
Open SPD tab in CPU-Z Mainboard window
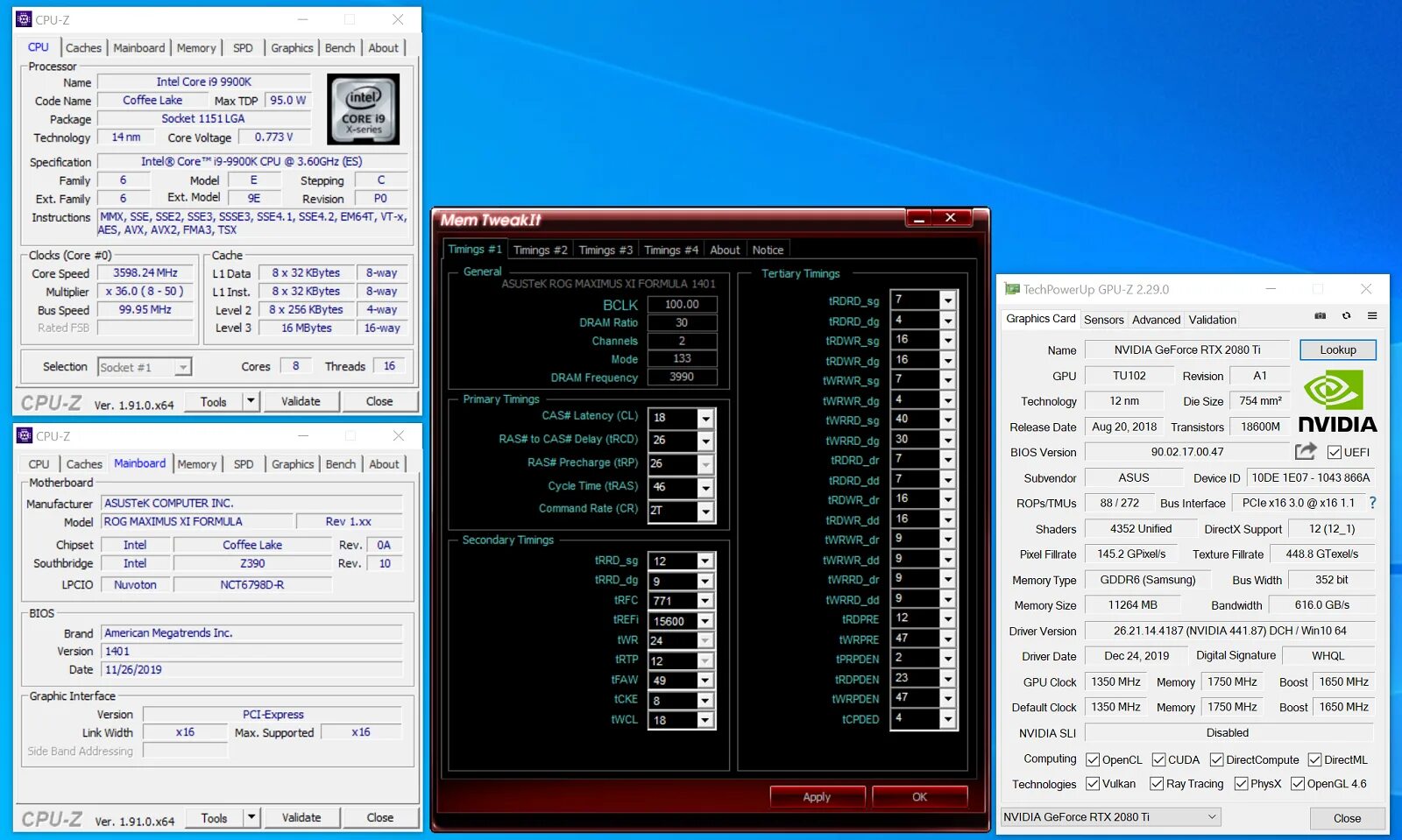[x=244, y=464]
